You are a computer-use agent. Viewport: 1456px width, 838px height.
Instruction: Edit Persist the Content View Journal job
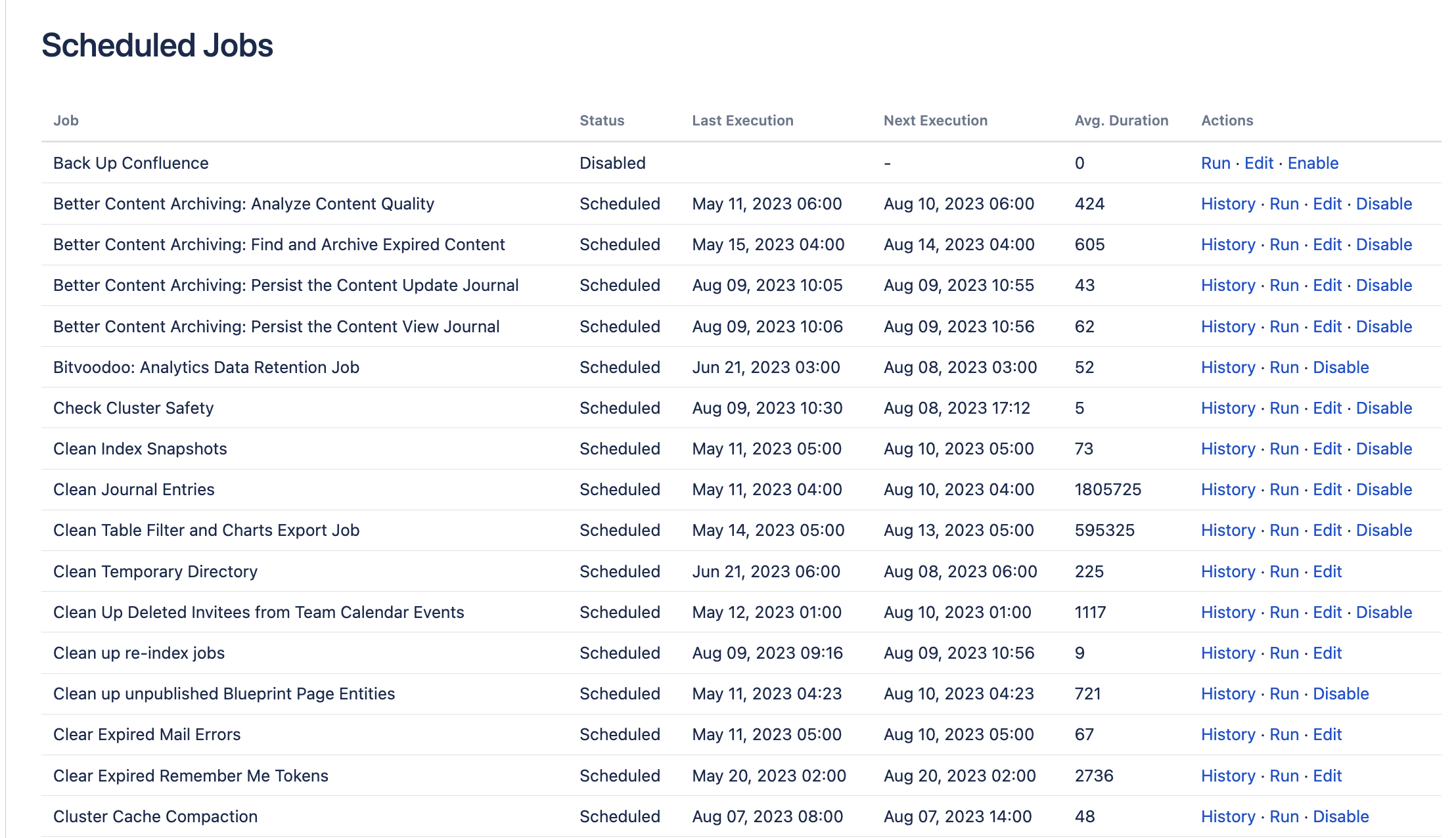click(1327, 326)
